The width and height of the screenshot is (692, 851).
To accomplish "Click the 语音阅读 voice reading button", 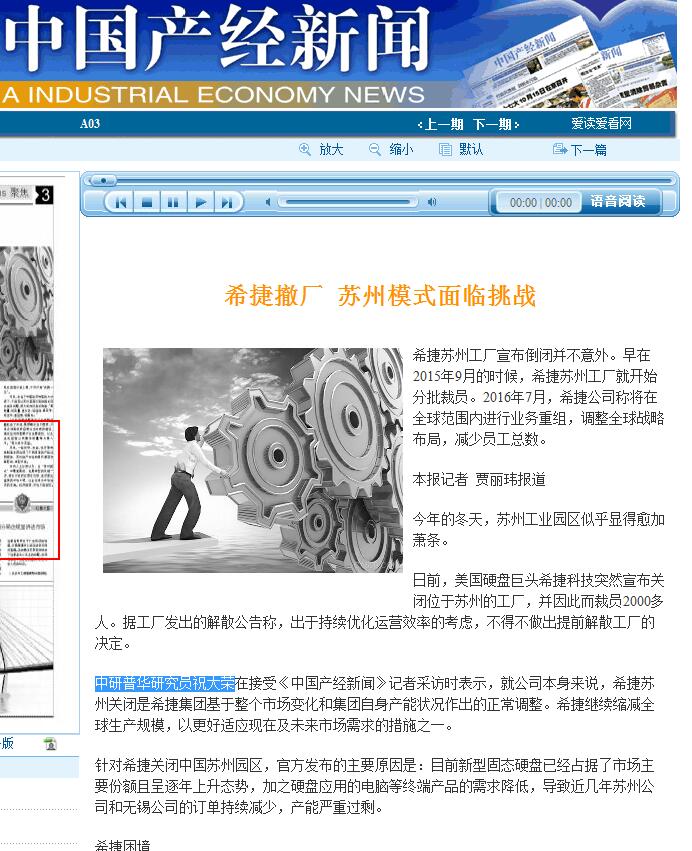I will click(618, 201).
